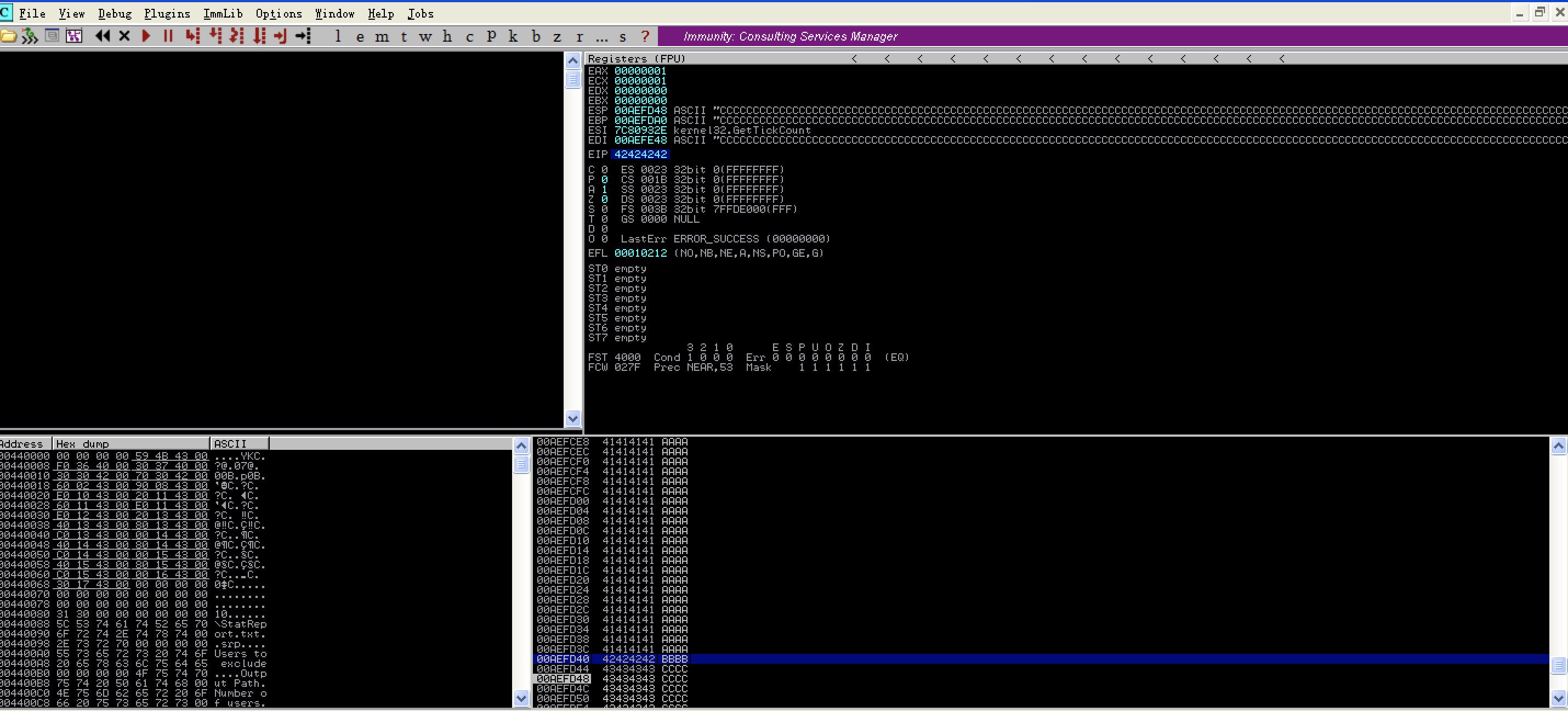Open the memory map with the m button
The height and width of the screenshot is (711, 1568).
[382, 37]
